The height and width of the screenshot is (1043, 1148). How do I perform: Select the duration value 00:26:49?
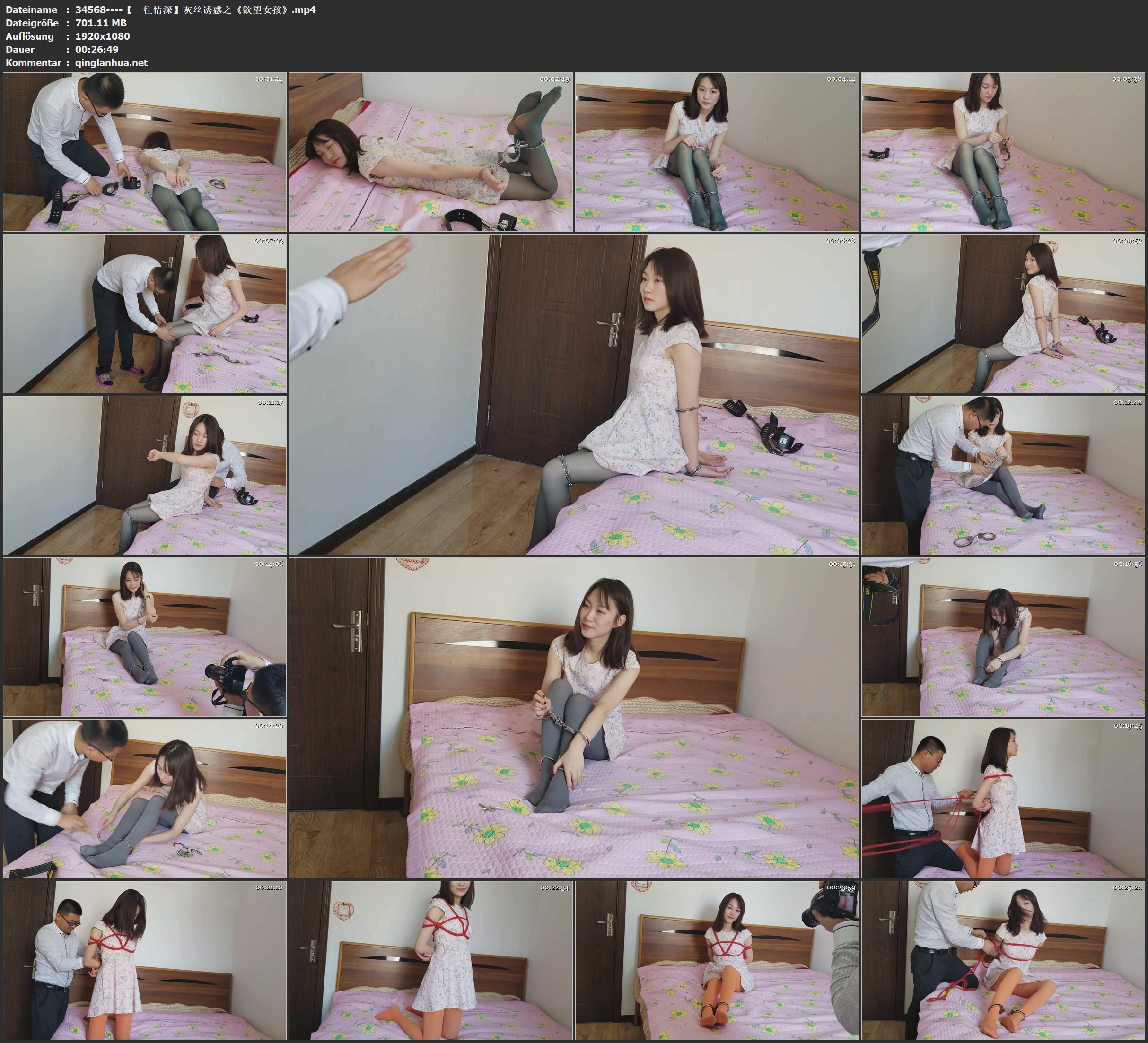click(x=97, y=50)
